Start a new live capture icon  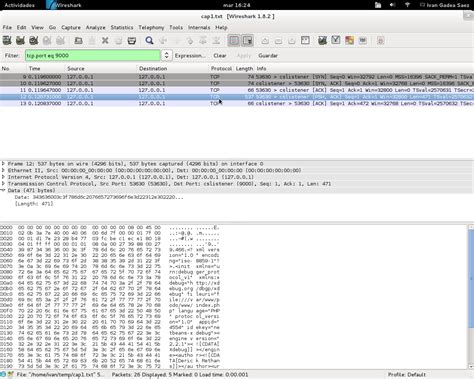34,41
